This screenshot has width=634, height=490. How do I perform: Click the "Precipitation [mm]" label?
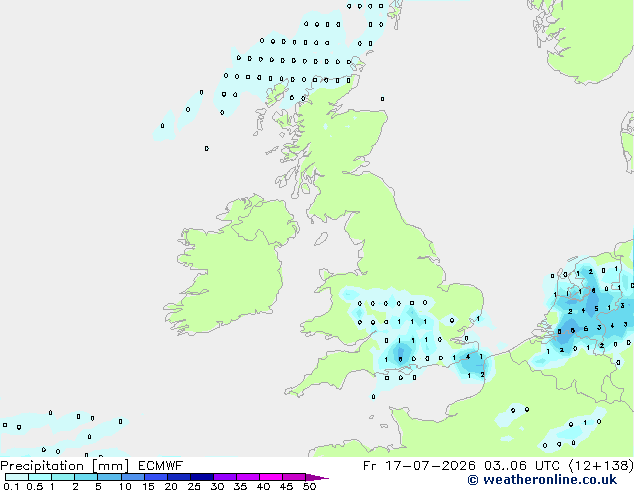pos(64,466)
